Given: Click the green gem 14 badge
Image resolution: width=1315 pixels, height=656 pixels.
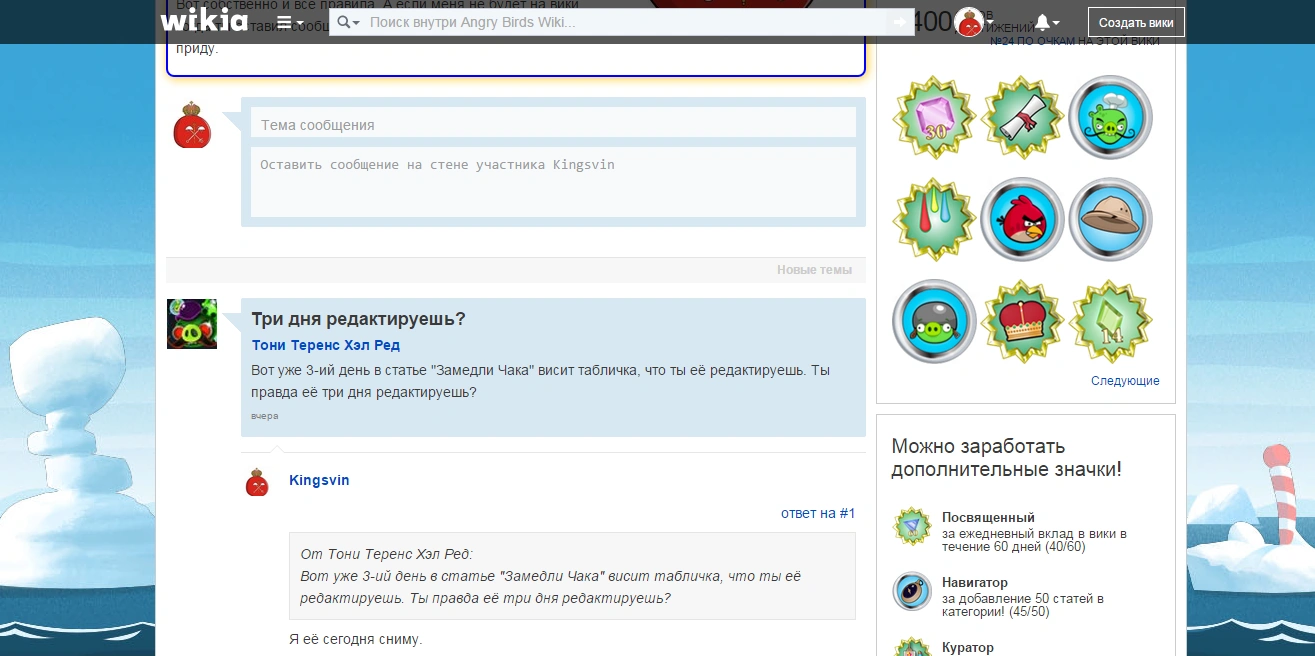Looking at the screenshot, I should (x=1111, y=321).
